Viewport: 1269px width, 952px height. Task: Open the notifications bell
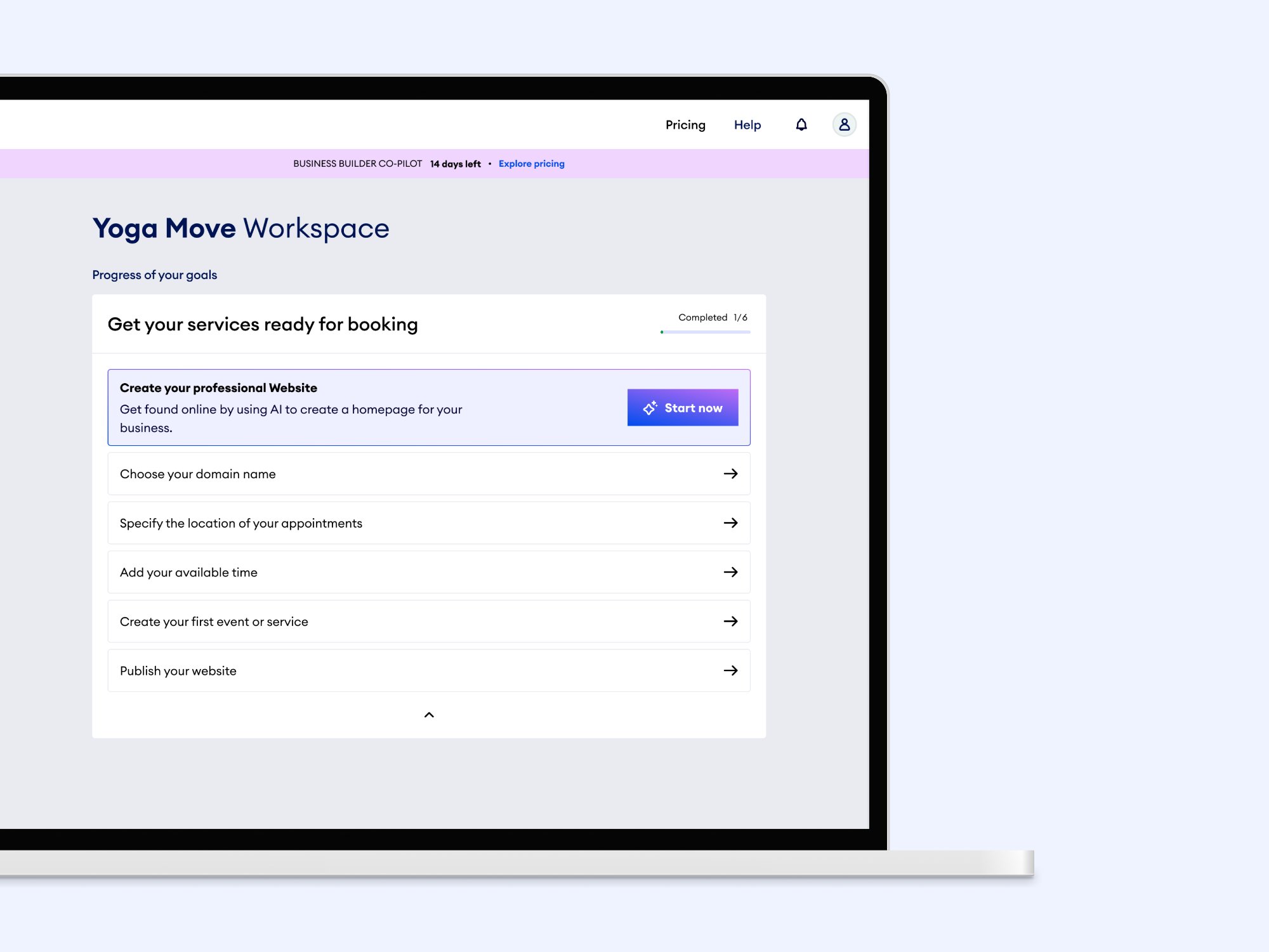click(801, 125)
